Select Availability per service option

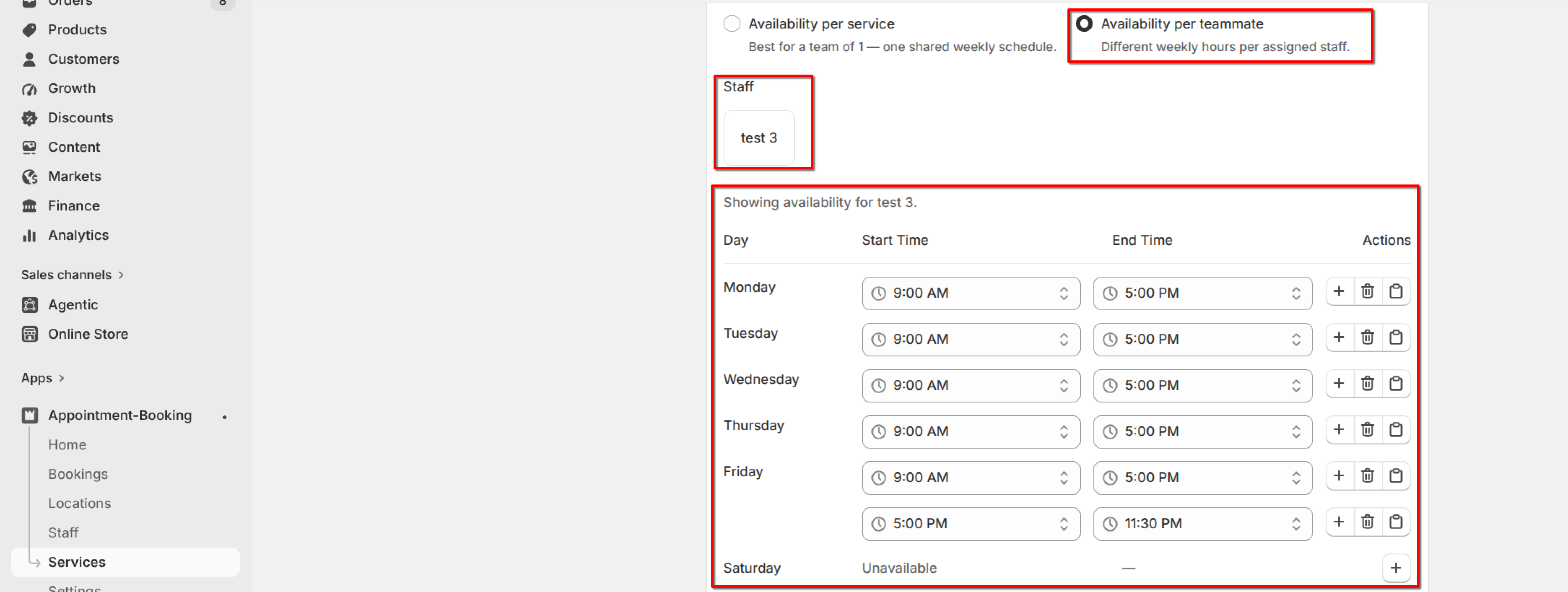click(x=732, y=24)
